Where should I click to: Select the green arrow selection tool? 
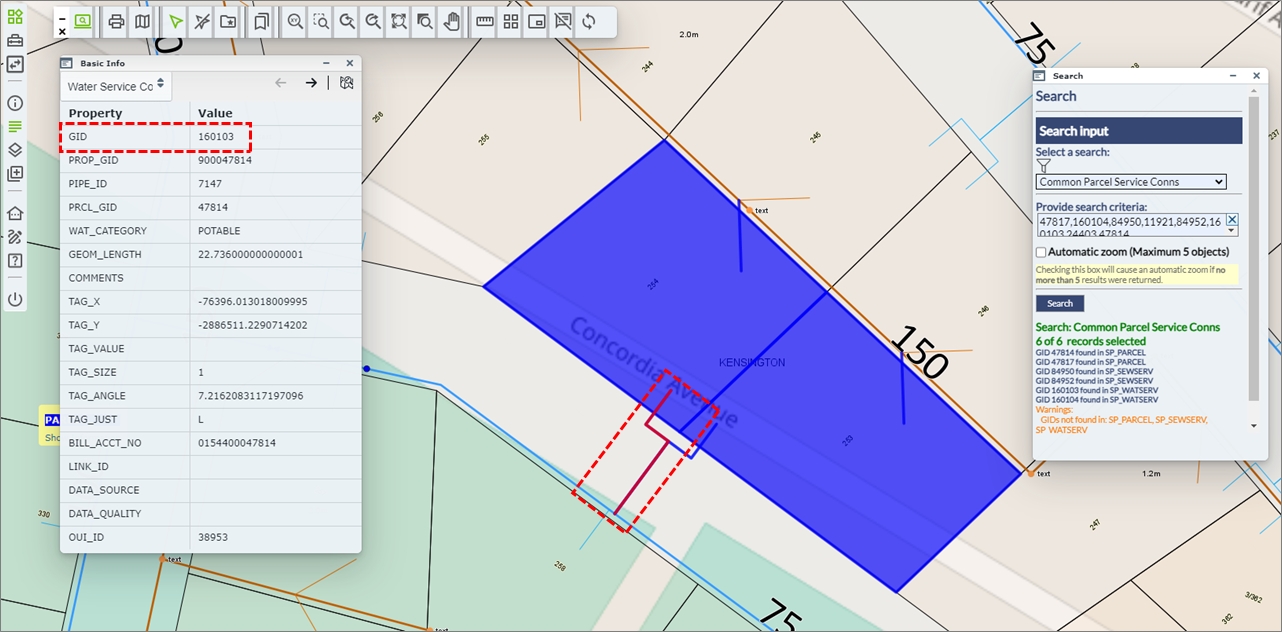(x=176, y=22)
